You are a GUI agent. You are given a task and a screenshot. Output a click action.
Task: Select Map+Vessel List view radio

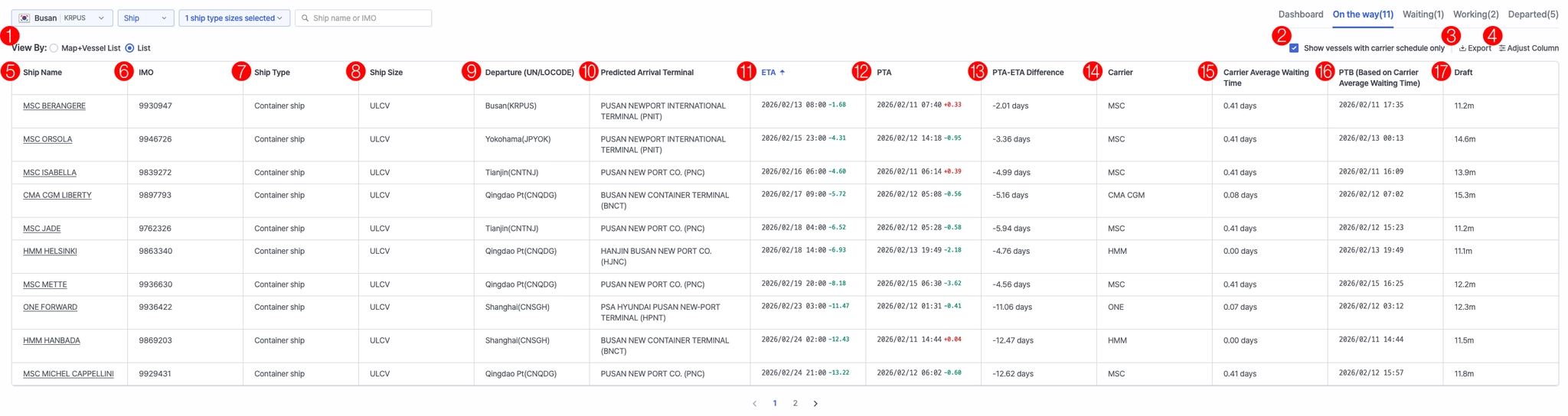pos(54,48)
